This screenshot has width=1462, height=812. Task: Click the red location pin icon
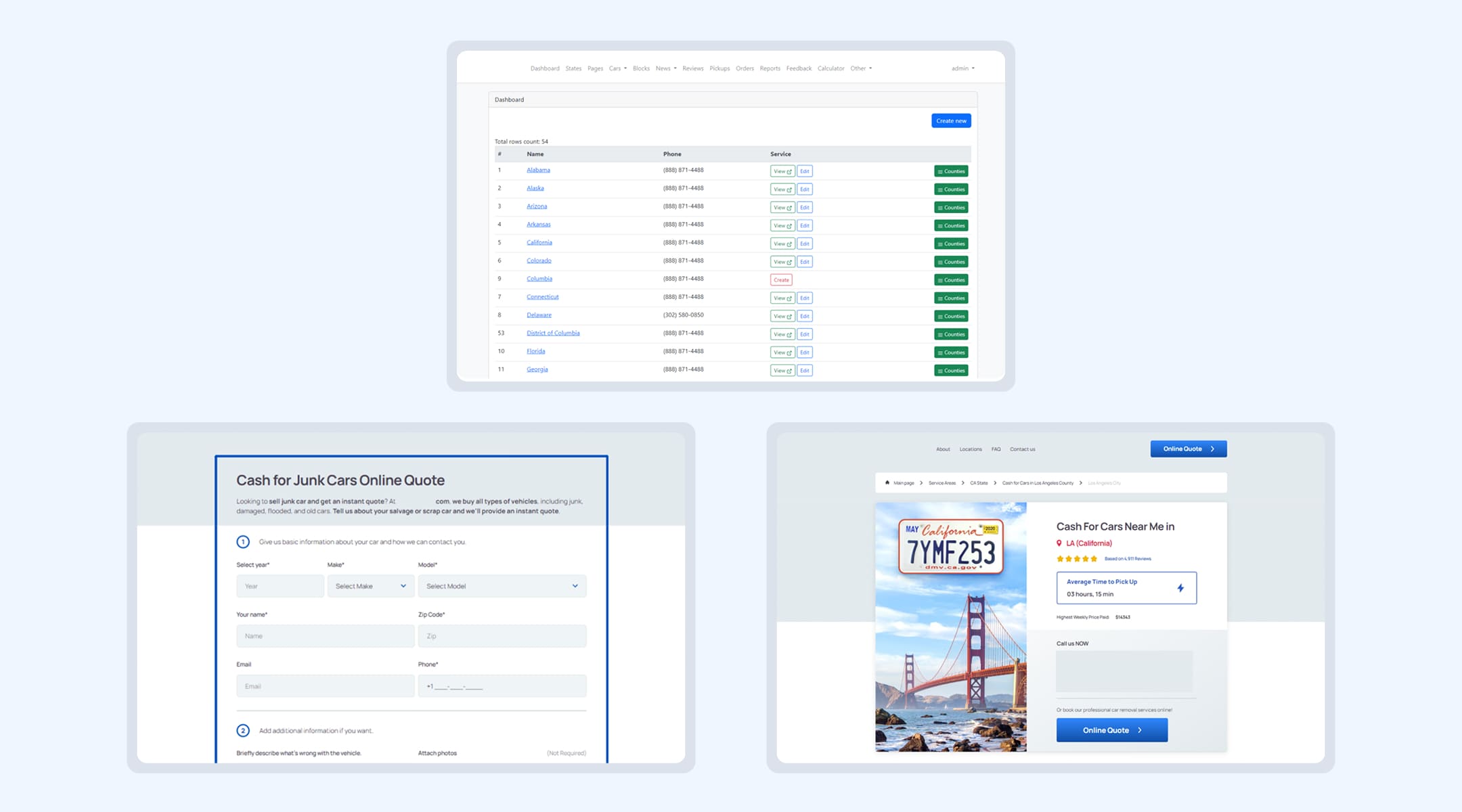point(1059,543)
